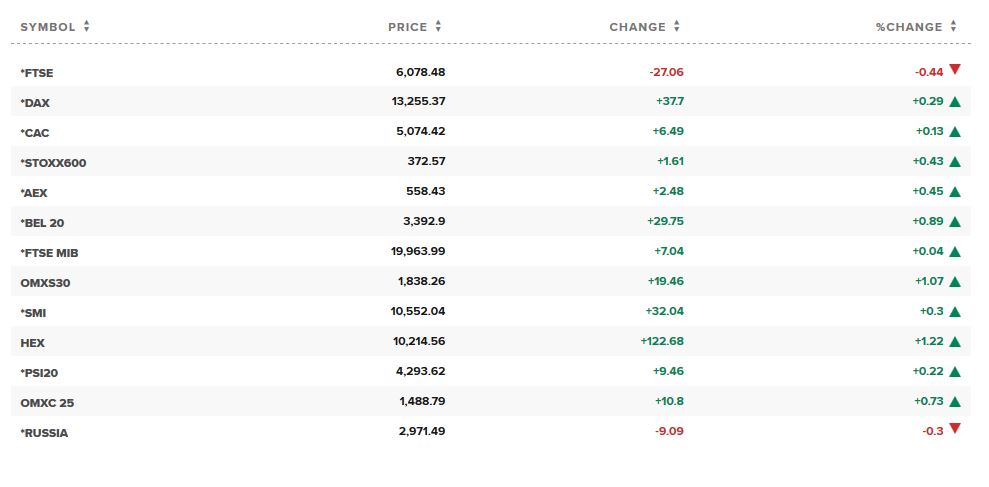Sort by the sort arrows beside PRICE
Viewport: 989px width, 487px height.
click(438, 26)
